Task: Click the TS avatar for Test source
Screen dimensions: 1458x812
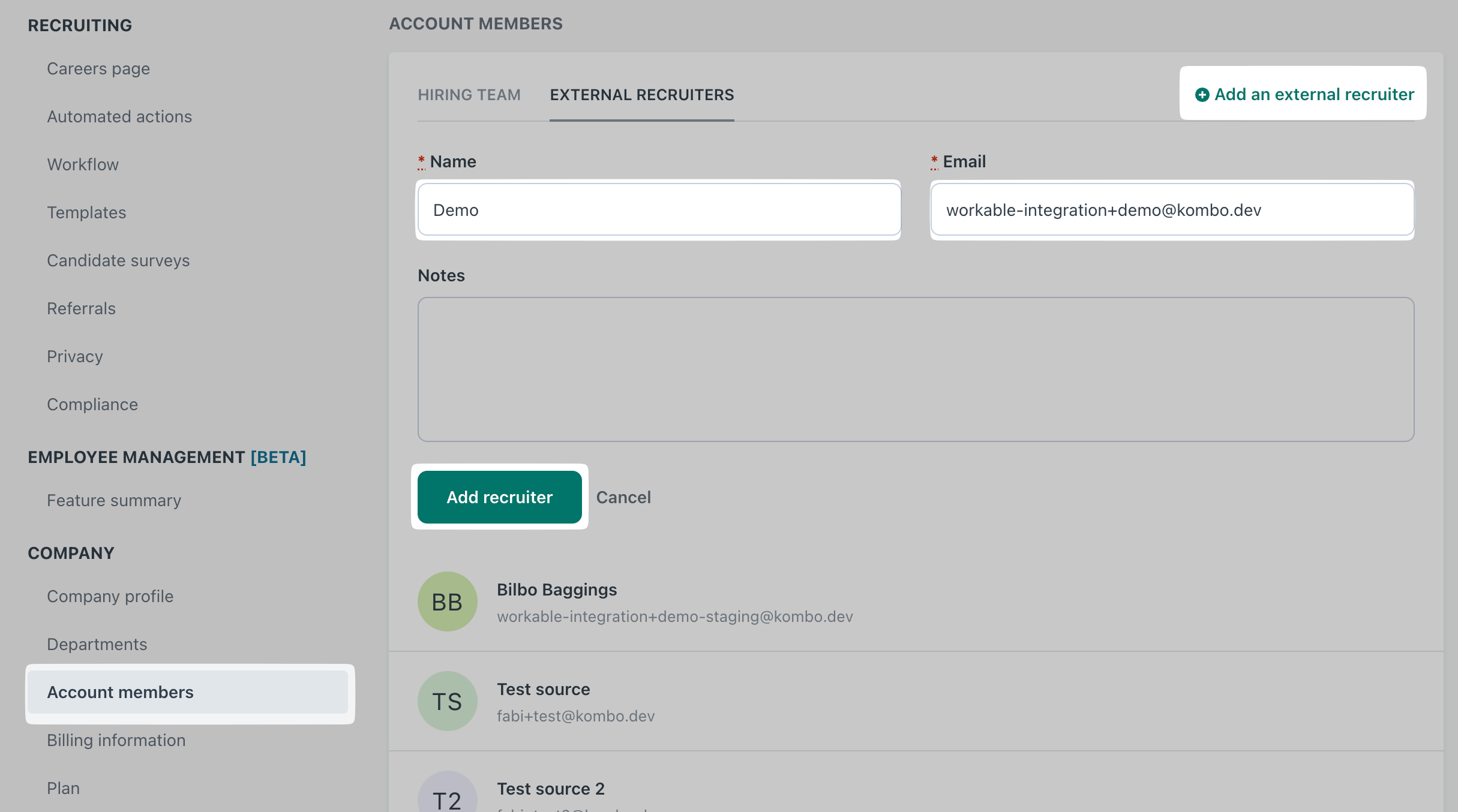Action: [x=447, y=701]
